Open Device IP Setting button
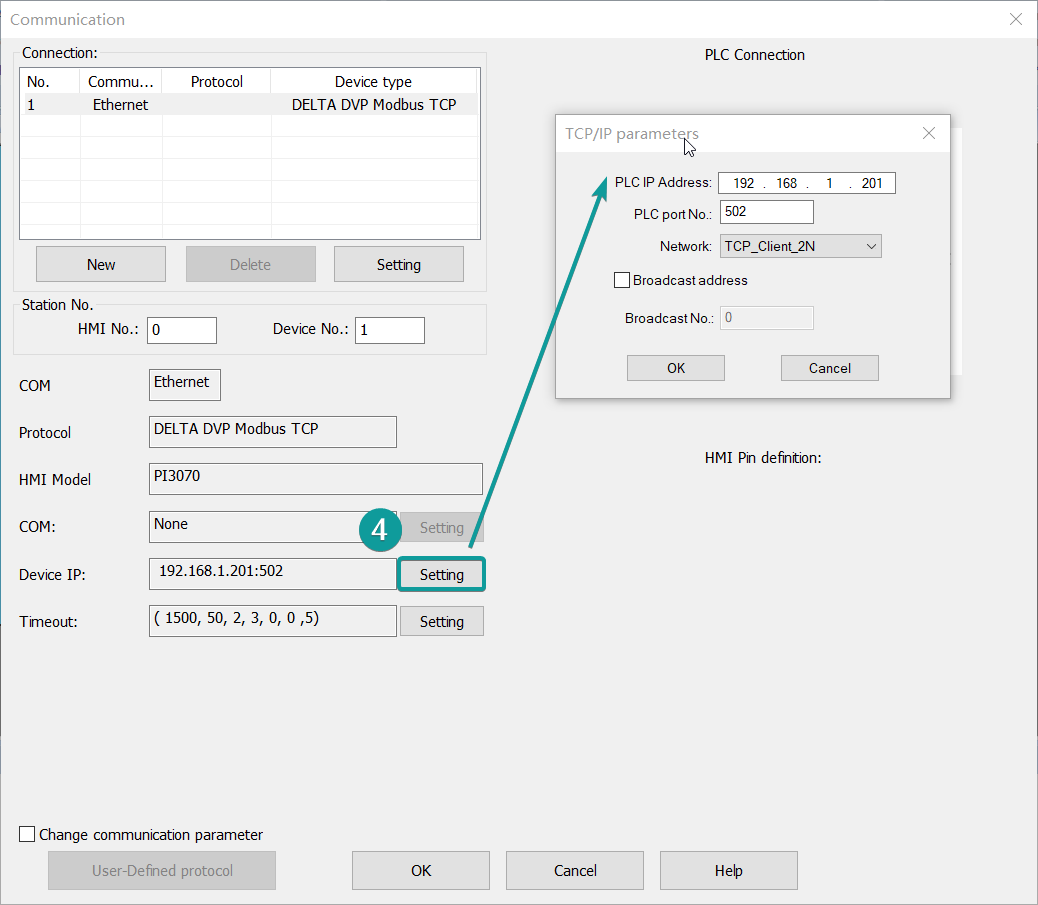The width and height of the screenshot is (1038, 905). 441,574
